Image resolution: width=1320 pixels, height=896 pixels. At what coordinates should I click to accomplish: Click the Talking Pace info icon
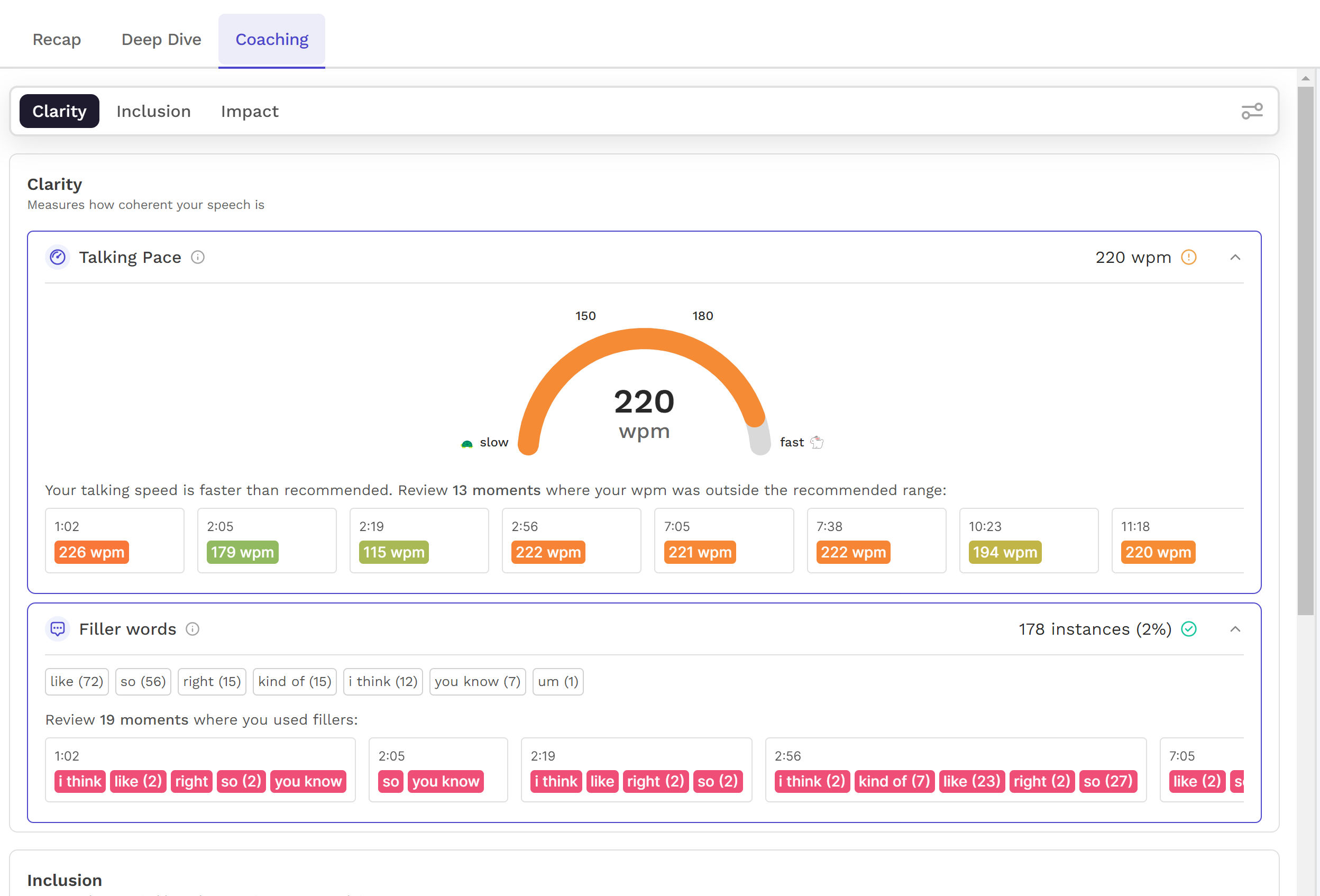point(198,258)
